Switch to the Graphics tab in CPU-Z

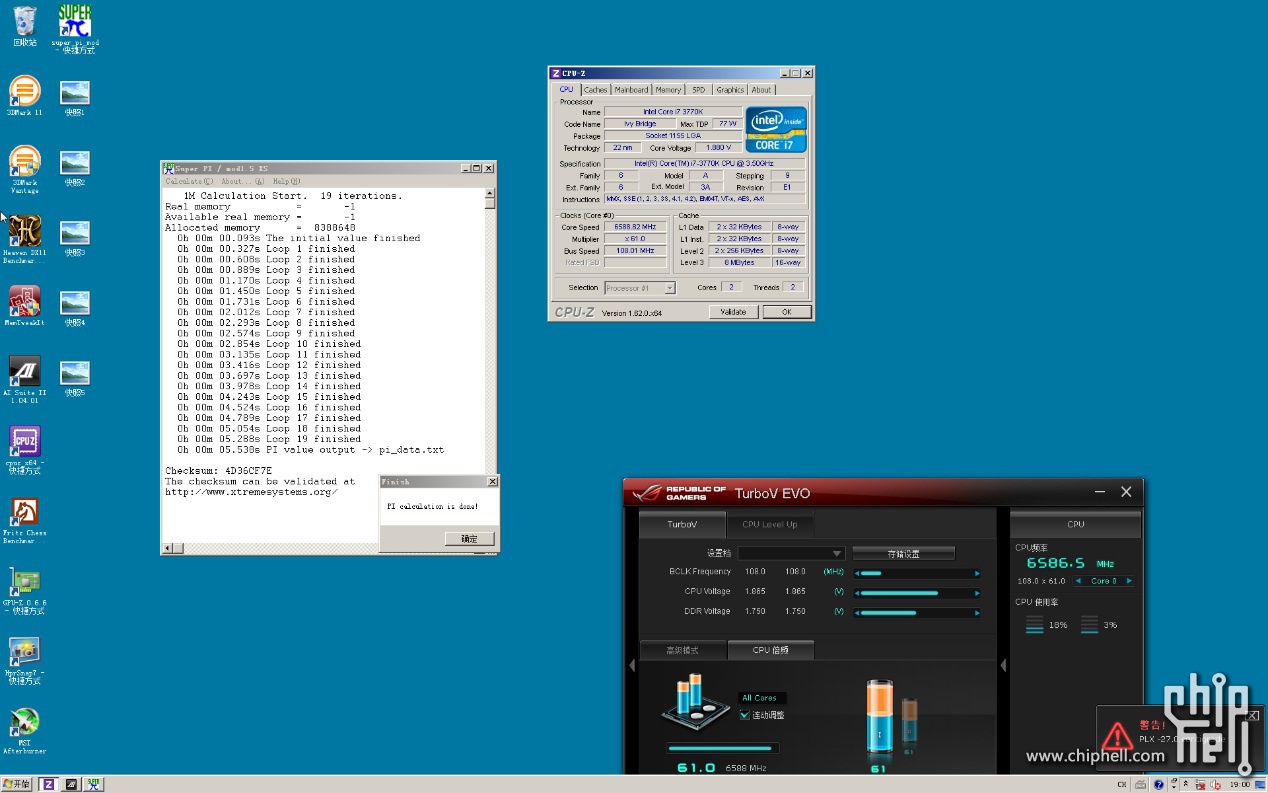730,90
